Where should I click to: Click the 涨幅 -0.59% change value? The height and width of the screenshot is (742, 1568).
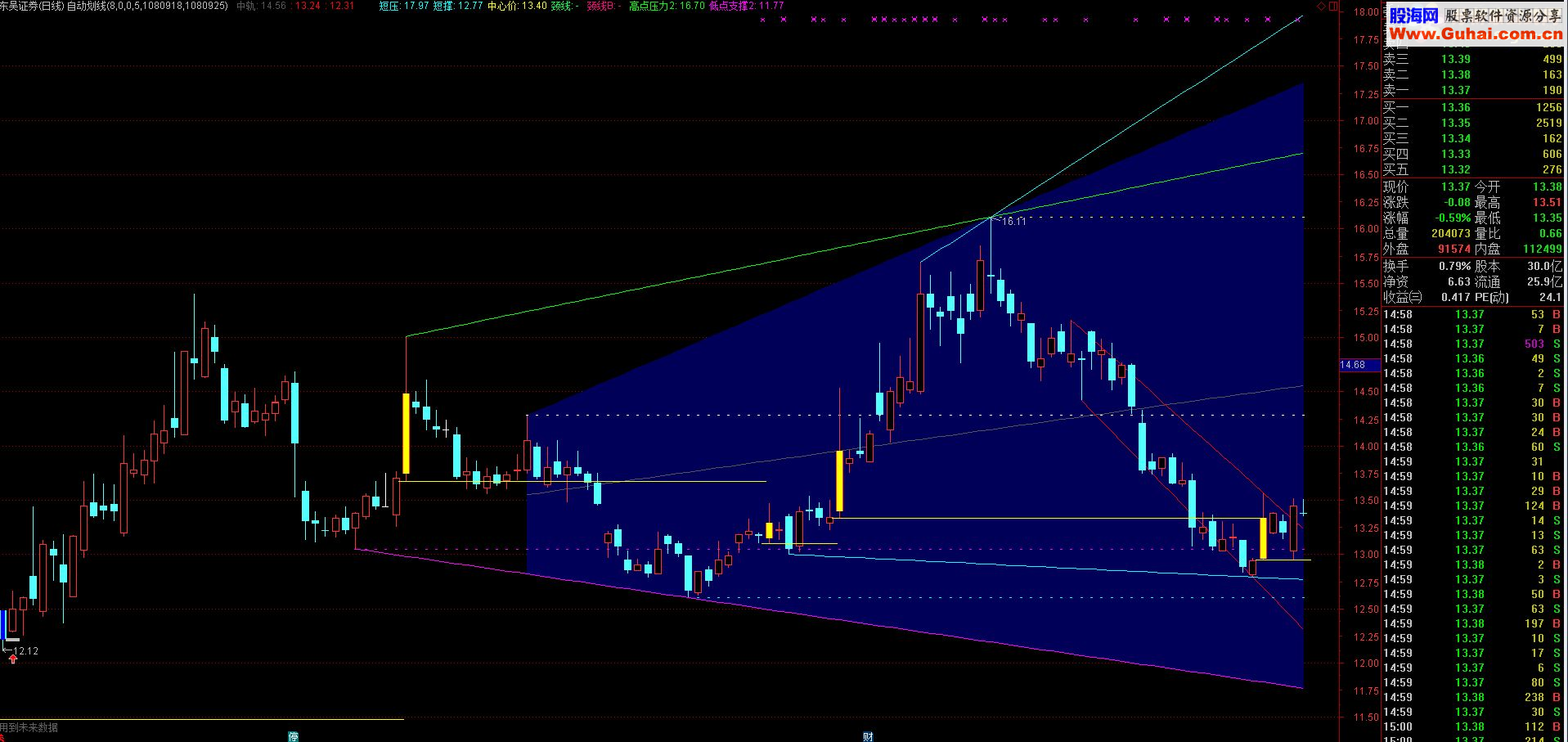coord(1453,218)
